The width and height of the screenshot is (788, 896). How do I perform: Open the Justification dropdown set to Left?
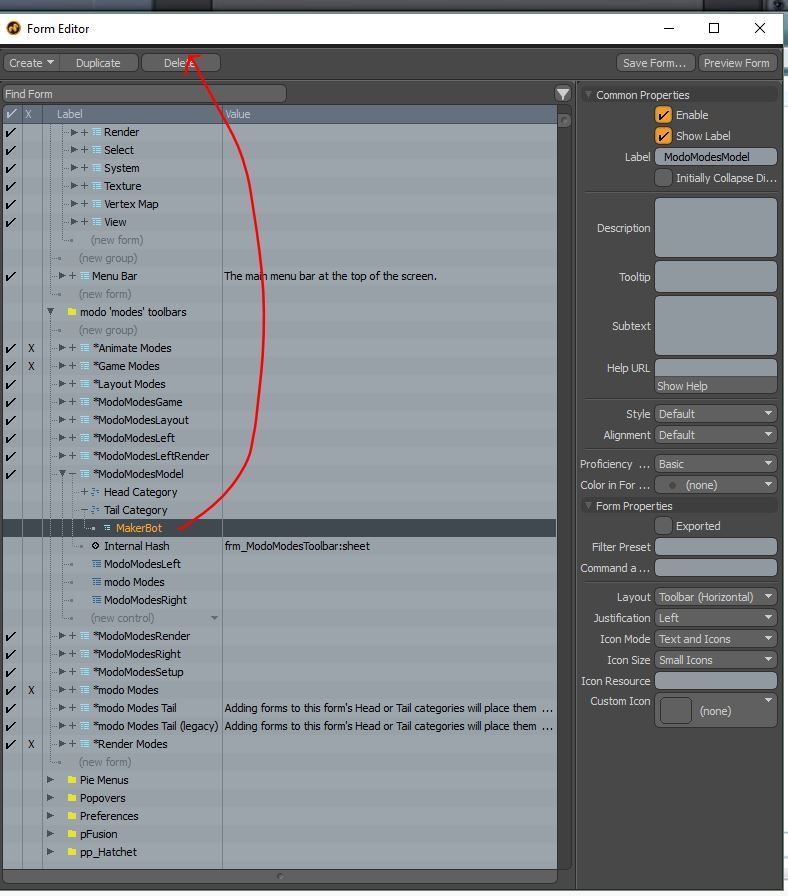point(715,618)
